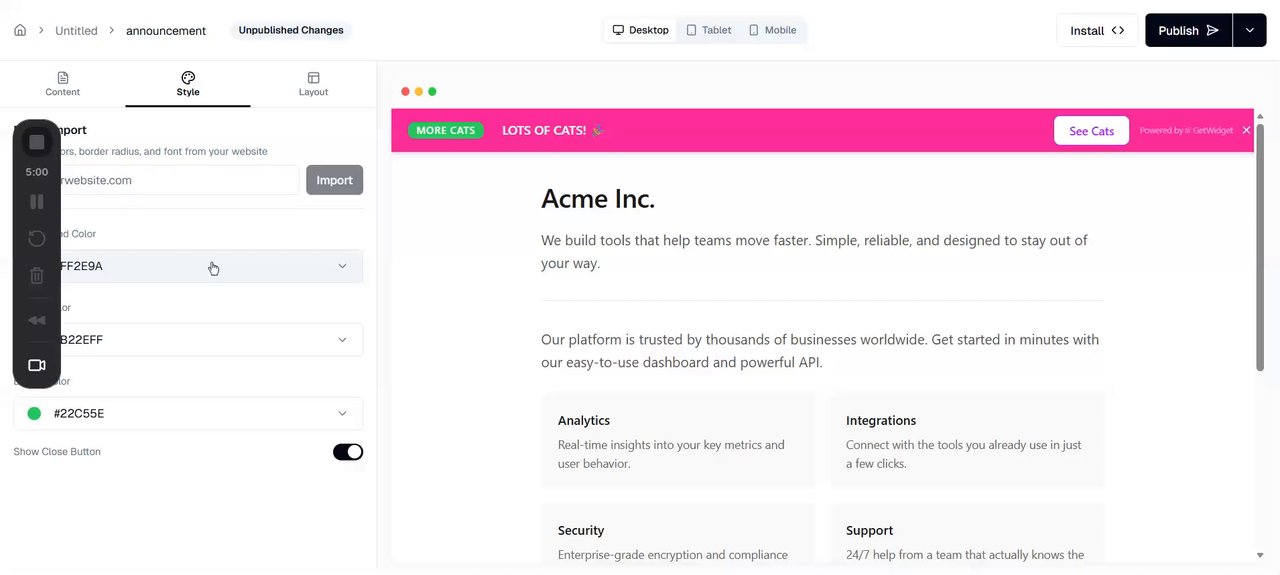Image resolution: width=1280 pixels, height=575 pixels.
Task: Click the See Cats banner button
Action: pyautogui.click(x=1091, y=131)
